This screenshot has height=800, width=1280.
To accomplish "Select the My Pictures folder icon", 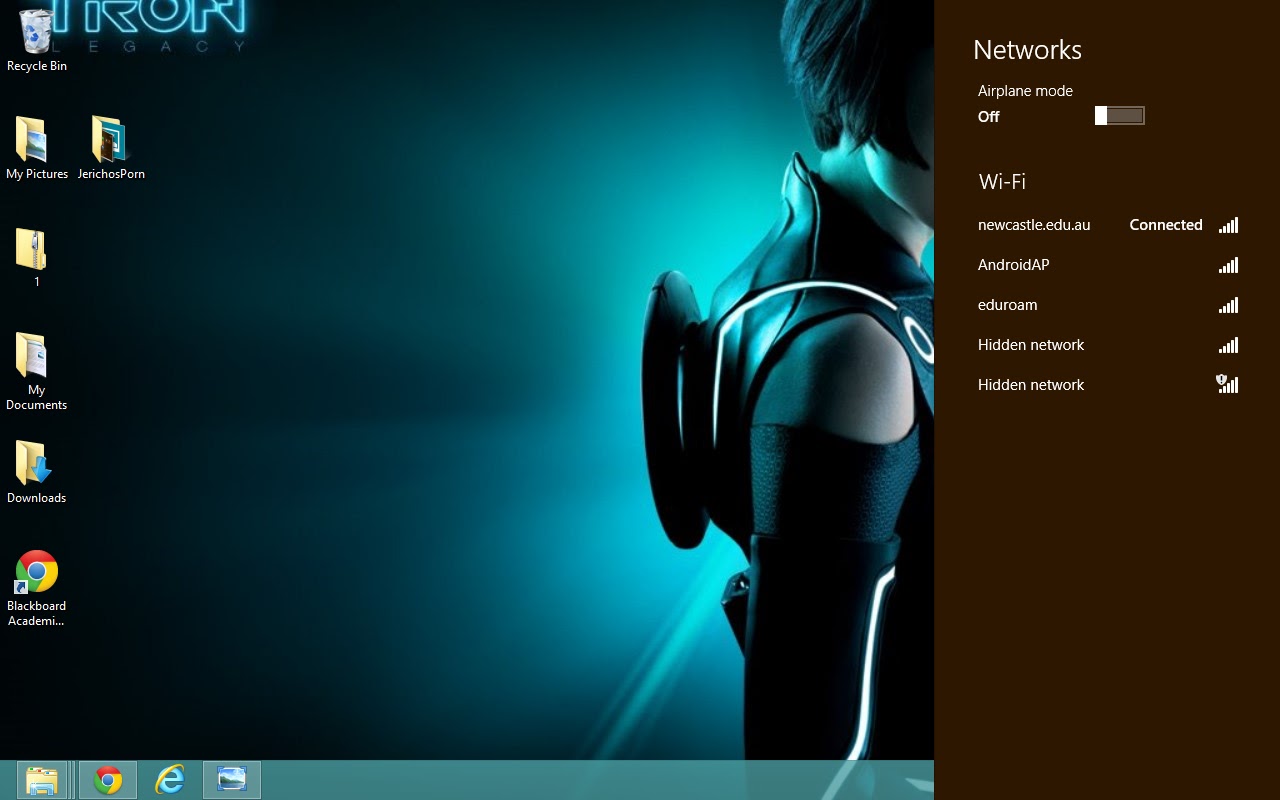I will point(37,148).
